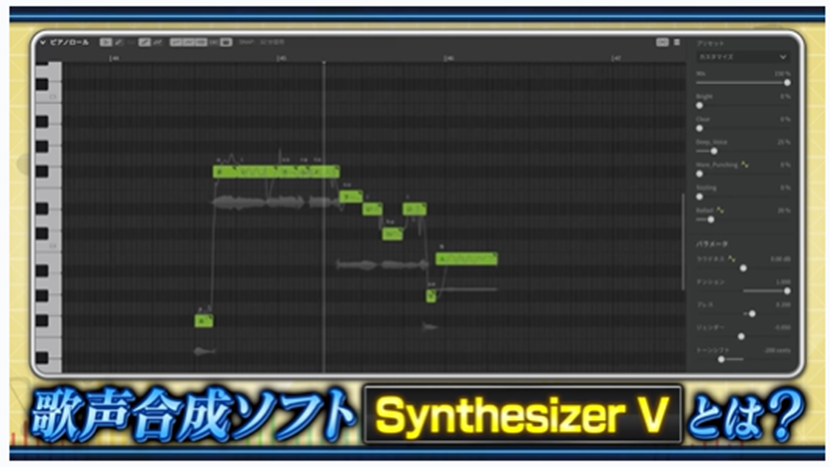This screenshot has height=467, width=830.
Task: Open the hamburger menu icon above the grid
Action: click(677, 42)
